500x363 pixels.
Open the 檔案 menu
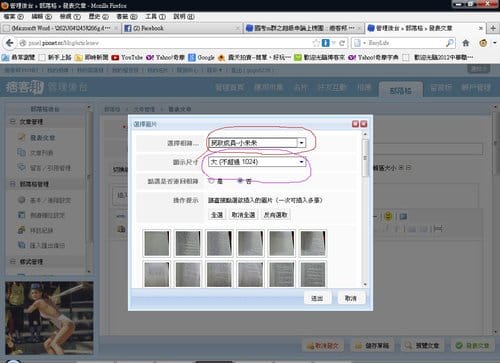point(13,16)
